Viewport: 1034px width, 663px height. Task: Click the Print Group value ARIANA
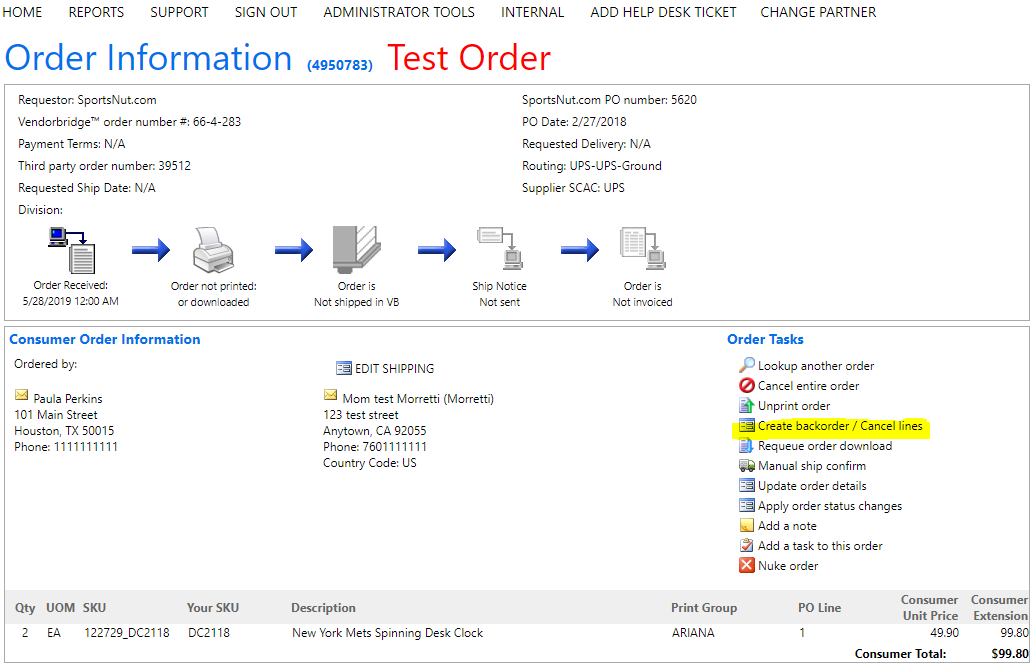click(693, 633)
